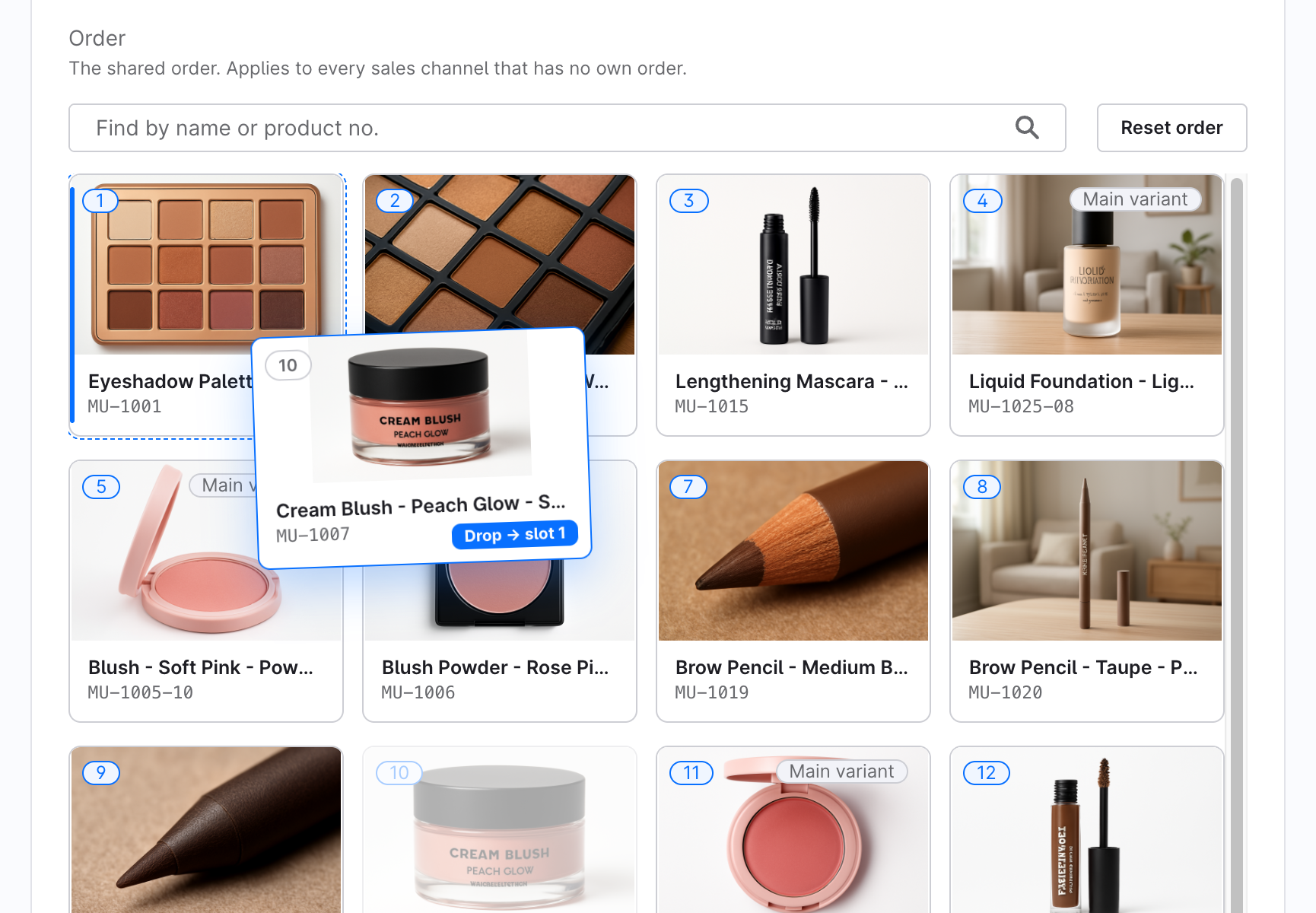Click product number MU-1001

pyautogui.click(x=125, y=406)
